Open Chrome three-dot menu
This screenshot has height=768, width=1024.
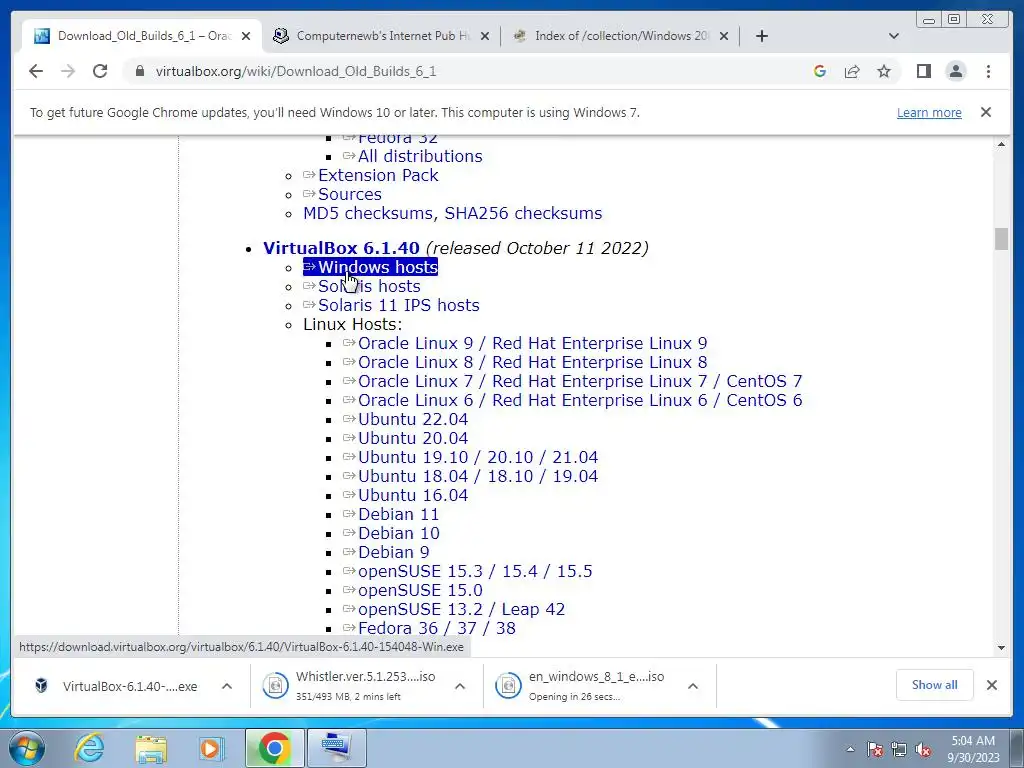tap(988, 71)
